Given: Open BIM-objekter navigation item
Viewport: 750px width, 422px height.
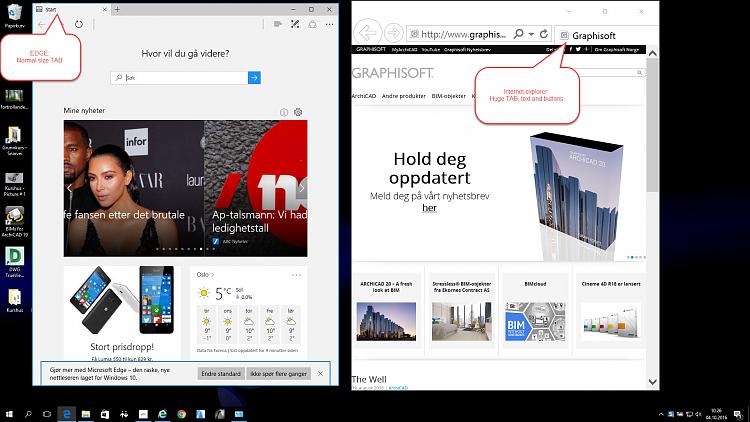Looking at the screenshot, I should point(449,96).
